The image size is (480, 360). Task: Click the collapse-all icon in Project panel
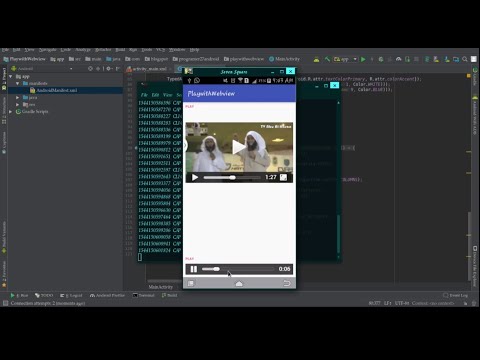click(x=98, y=69)
